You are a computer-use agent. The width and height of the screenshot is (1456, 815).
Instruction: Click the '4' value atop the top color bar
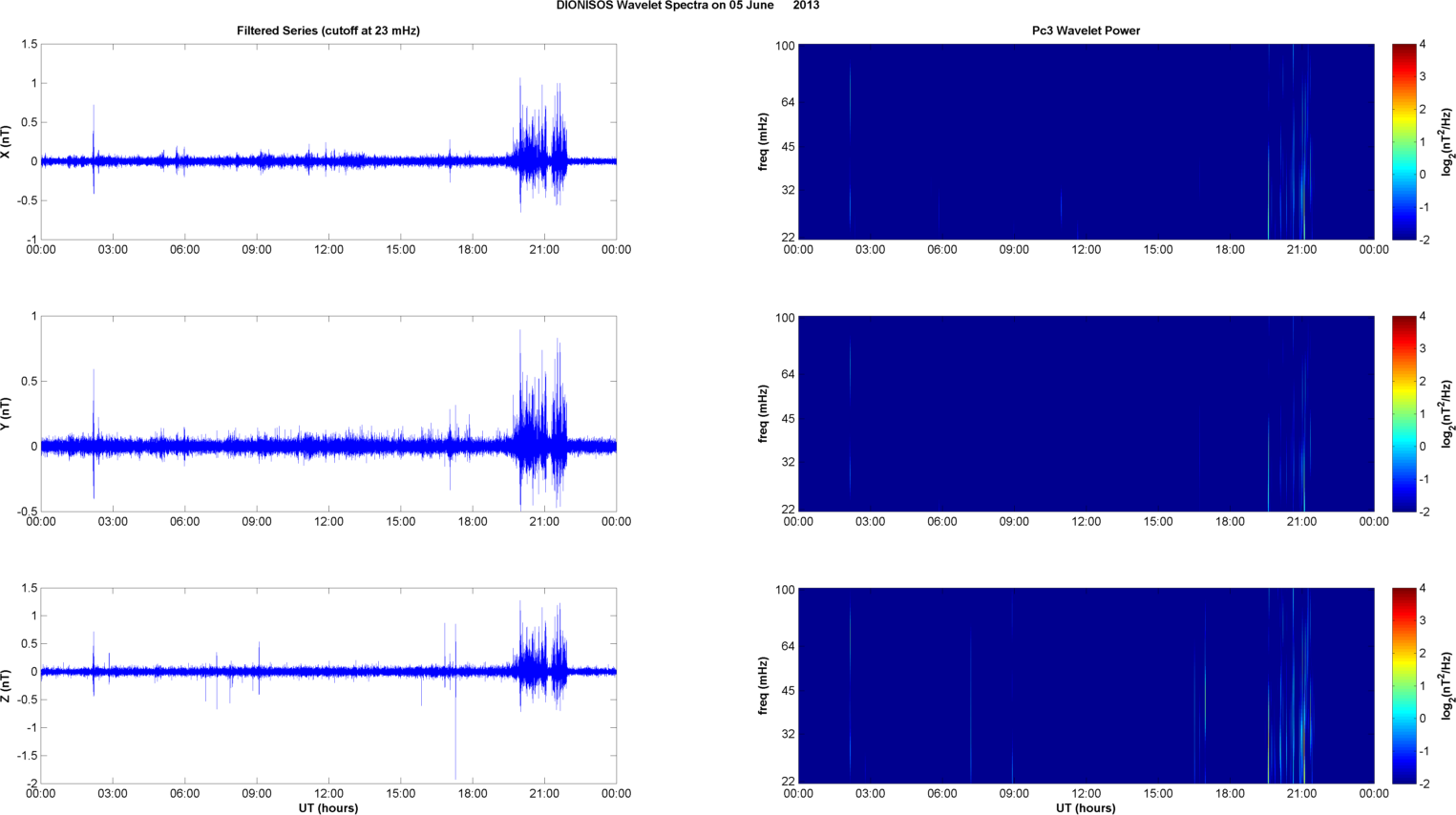pos(1423,44)
